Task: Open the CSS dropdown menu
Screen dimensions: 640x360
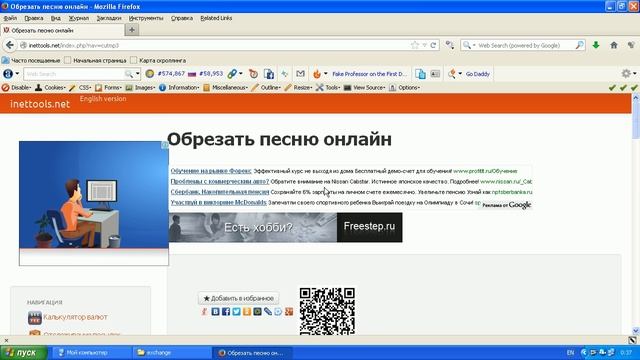Action: tap(80, 87)
